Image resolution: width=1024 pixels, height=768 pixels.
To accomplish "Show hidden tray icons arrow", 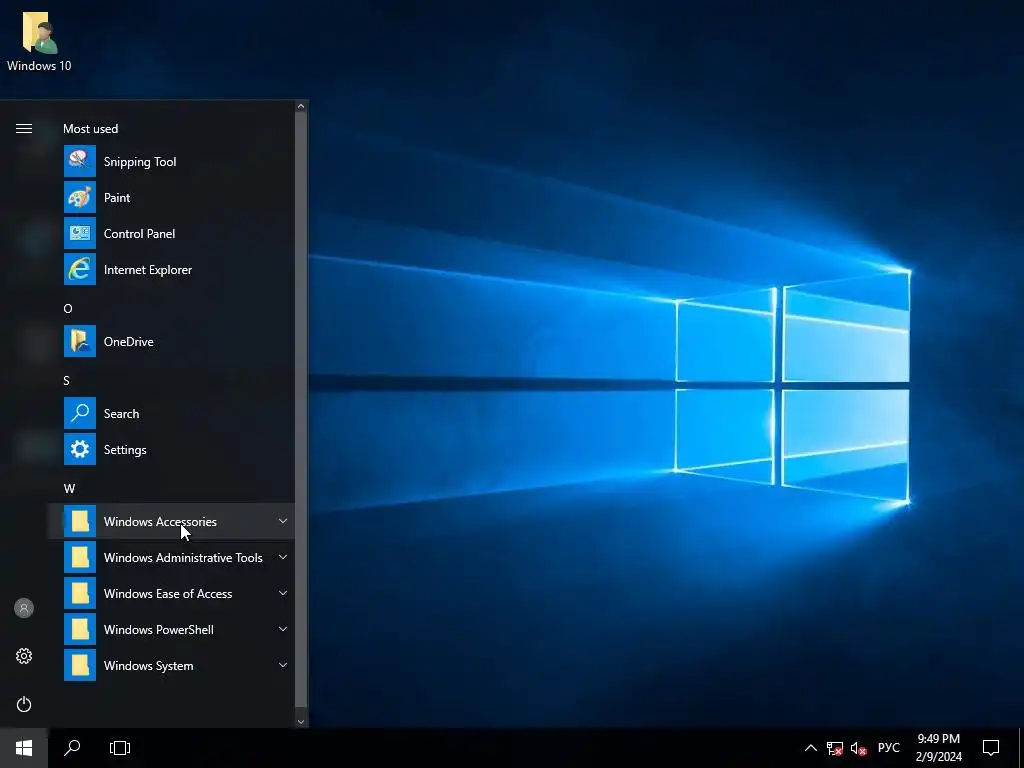I will (810, 748).
